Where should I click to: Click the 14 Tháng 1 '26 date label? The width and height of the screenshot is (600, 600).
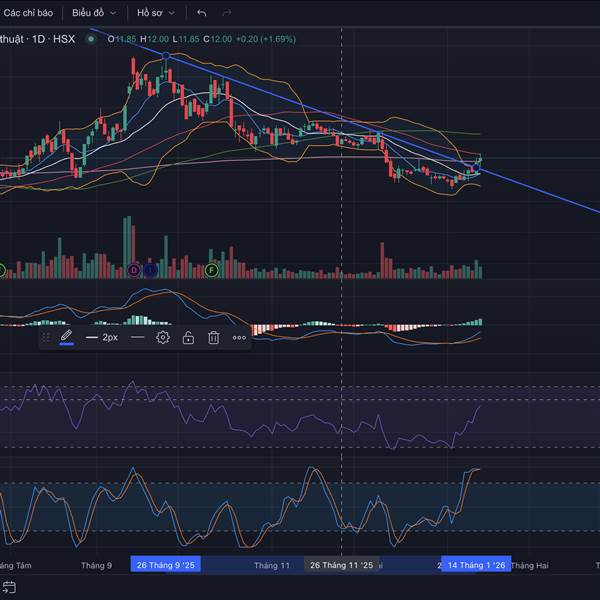click(x=476, y=565)
